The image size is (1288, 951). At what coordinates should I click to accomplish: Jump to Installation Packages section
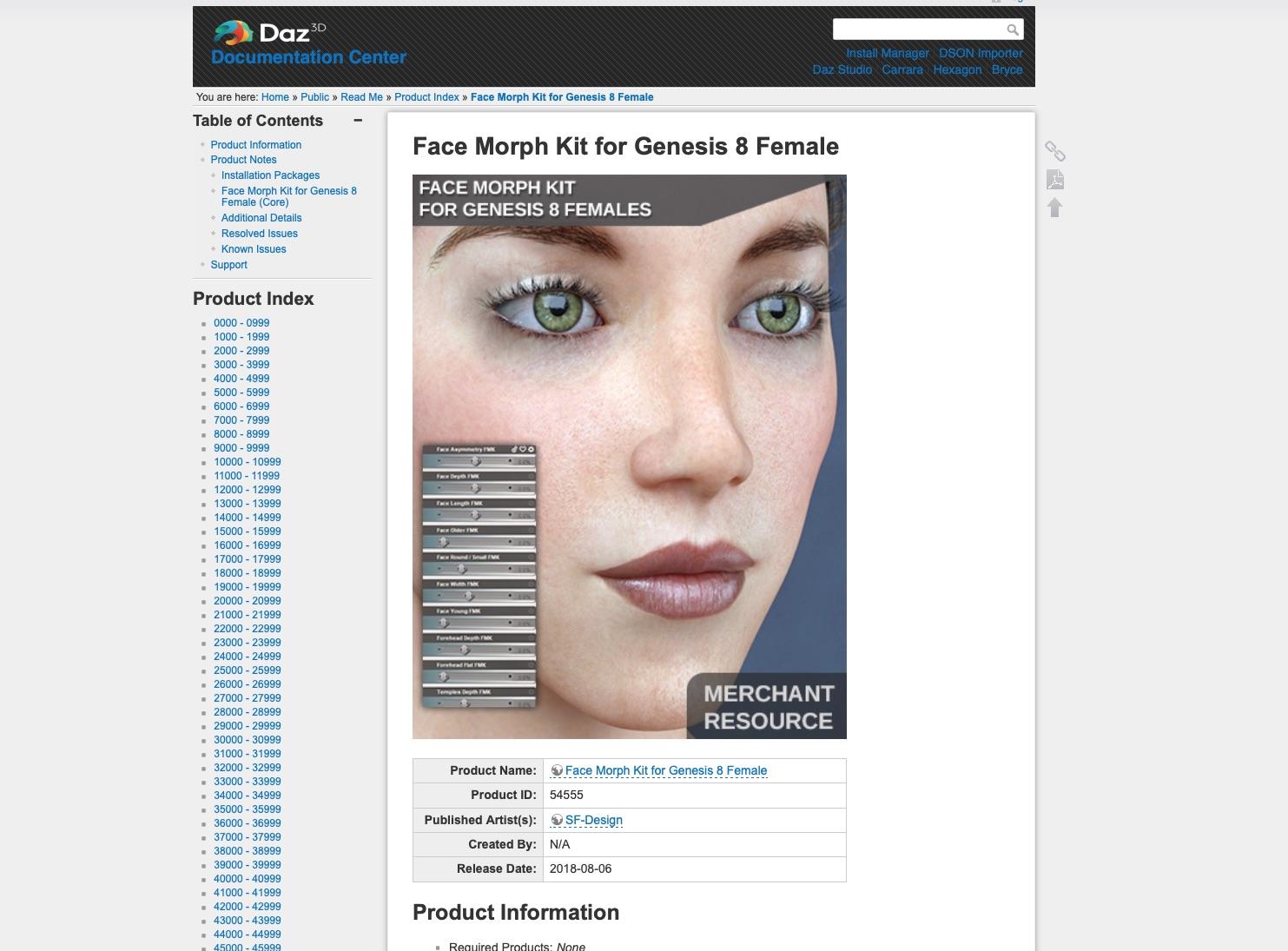tap(270, 175)
